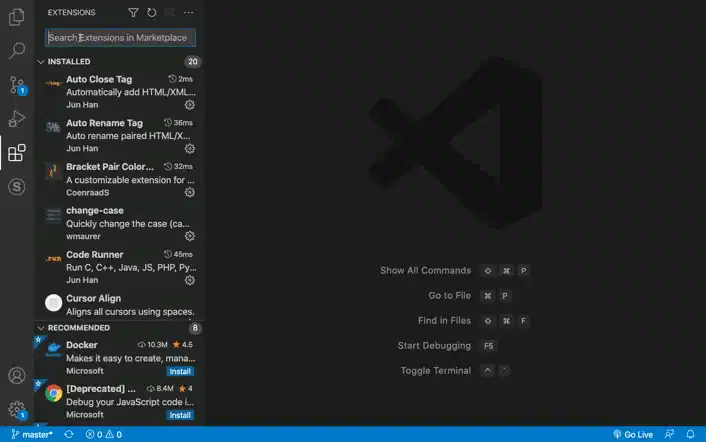Focus the Search Extensions in Marketplace field
706x442 pixels.
[x=120, y=37]
